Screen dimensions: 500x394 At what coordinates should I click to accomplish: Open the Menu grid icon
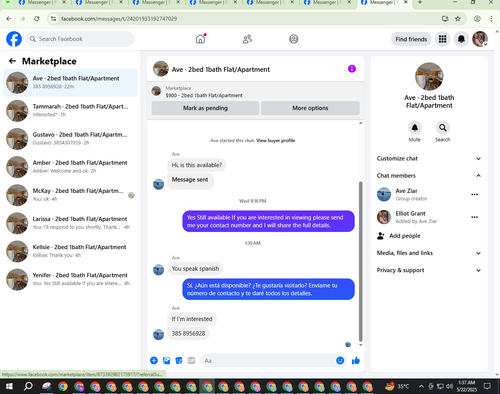pyautogui.click(x=442, y=39)
